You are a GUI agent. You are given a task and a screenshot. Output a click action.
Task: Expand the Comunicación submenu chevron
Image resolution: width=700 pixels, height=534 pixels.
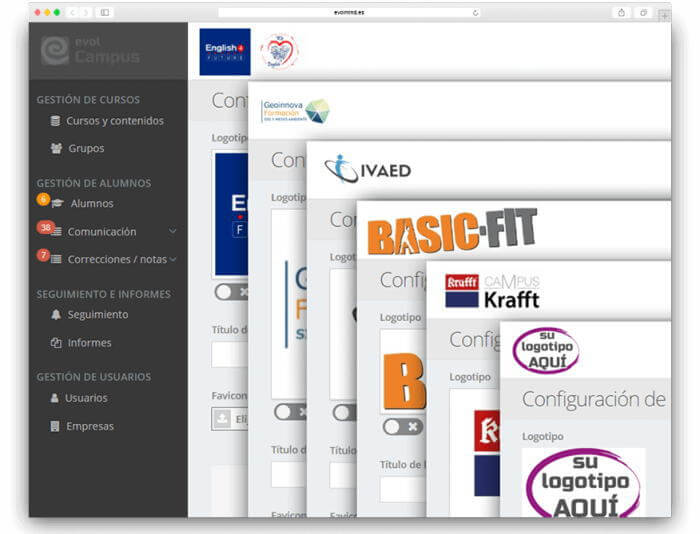173,232
